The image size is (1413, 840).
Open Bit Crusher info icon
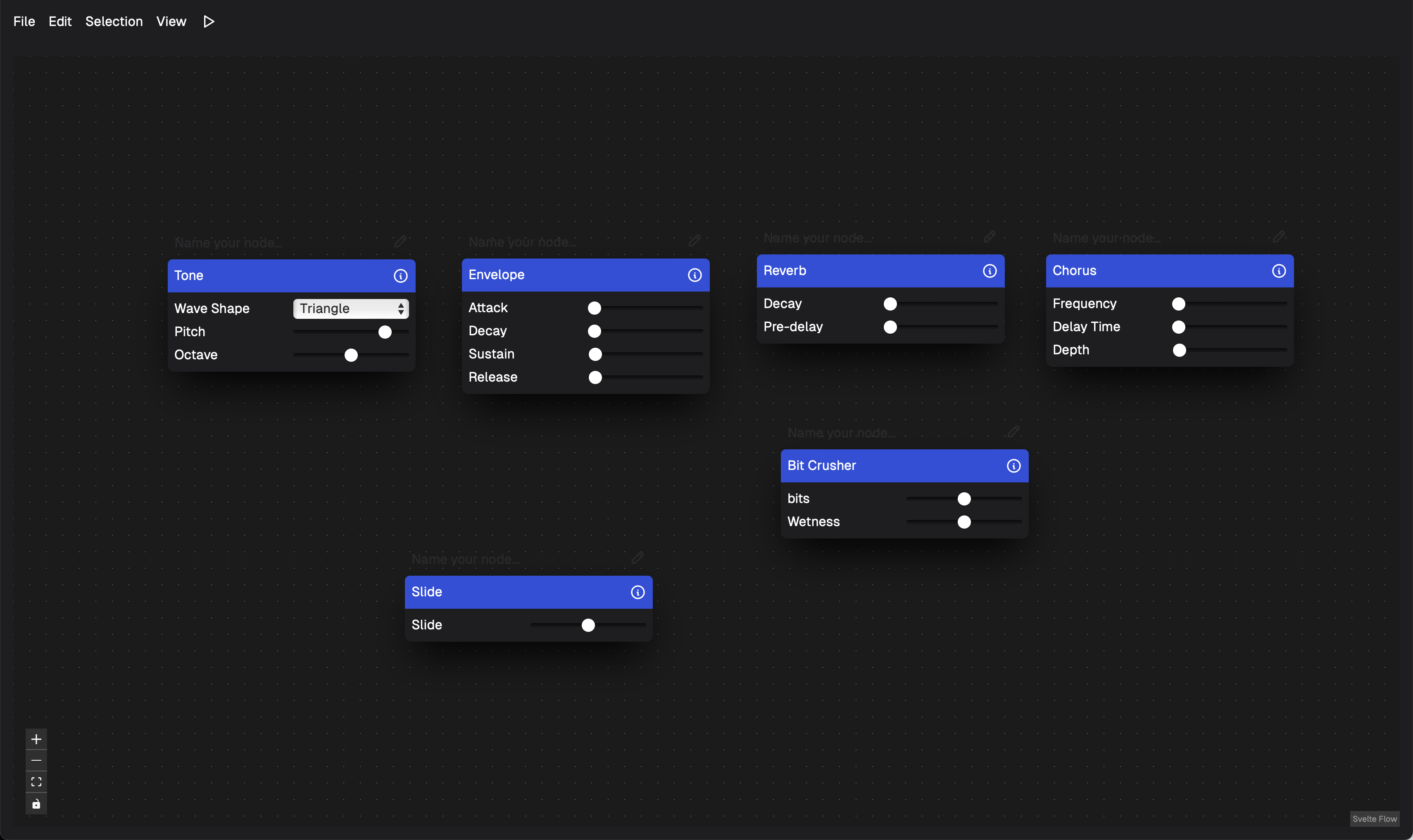(x=1013, y=466)
